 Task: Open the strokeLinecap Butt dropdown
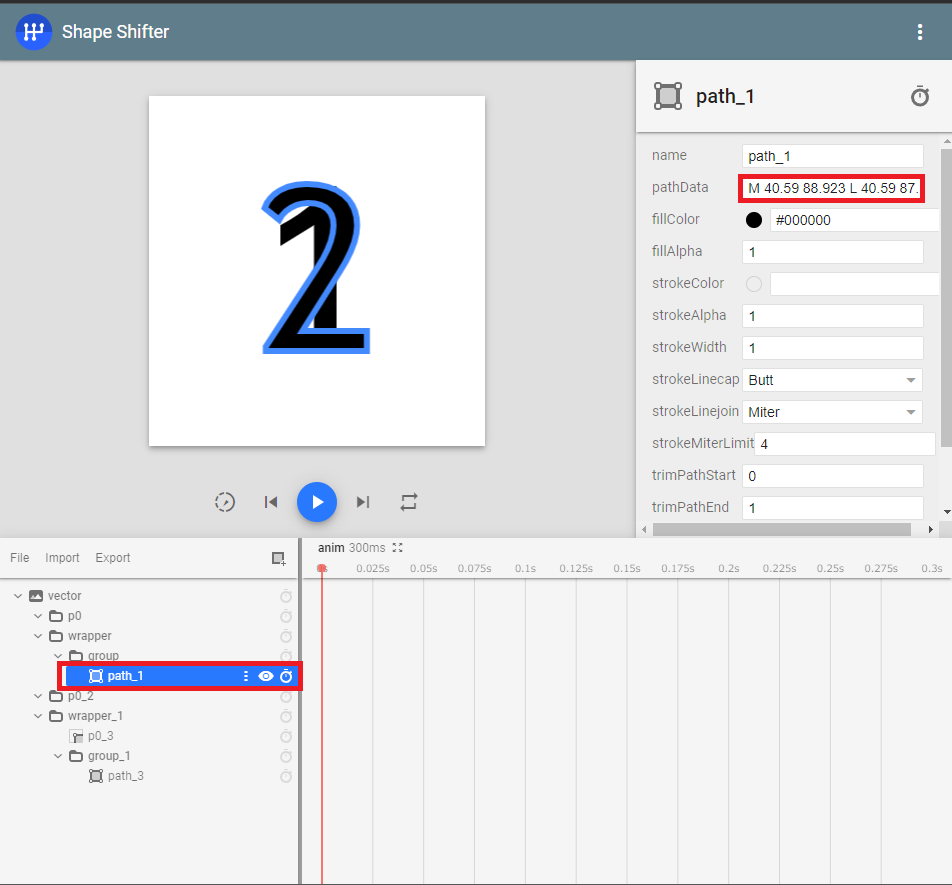pyautogui.click(x=832, y=380)
